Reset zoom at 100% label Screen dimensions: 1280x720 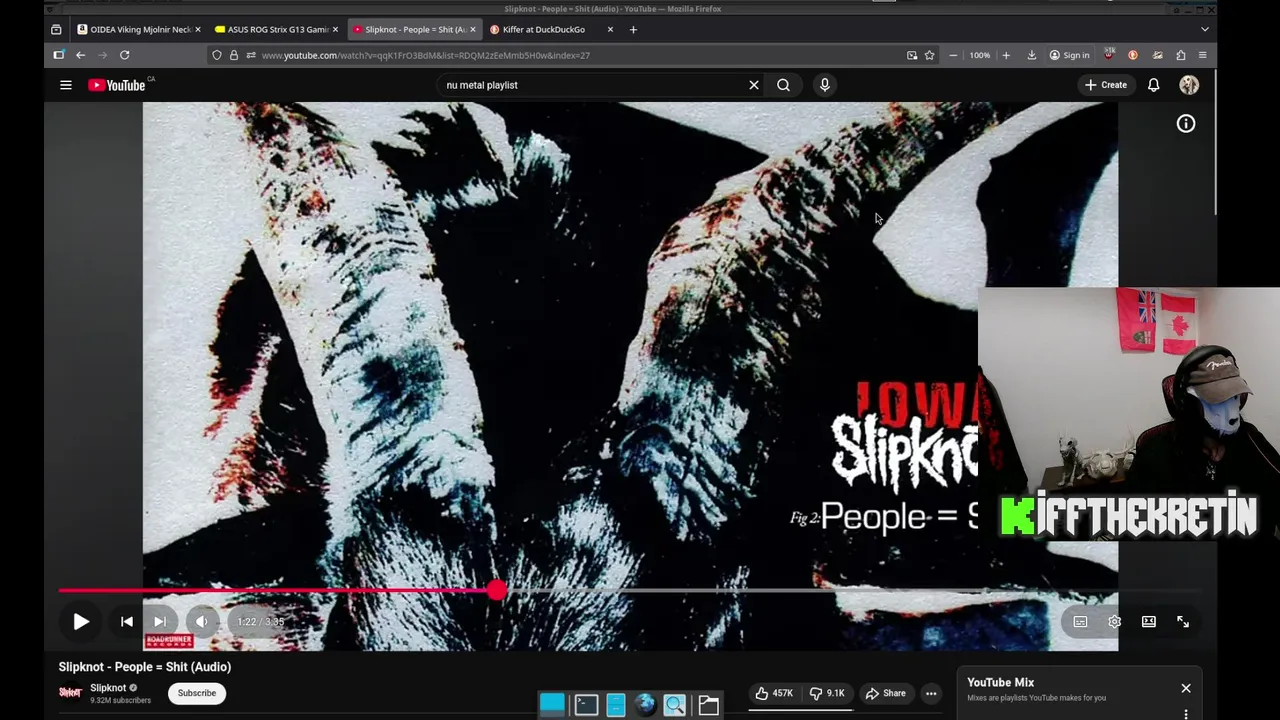980,55
